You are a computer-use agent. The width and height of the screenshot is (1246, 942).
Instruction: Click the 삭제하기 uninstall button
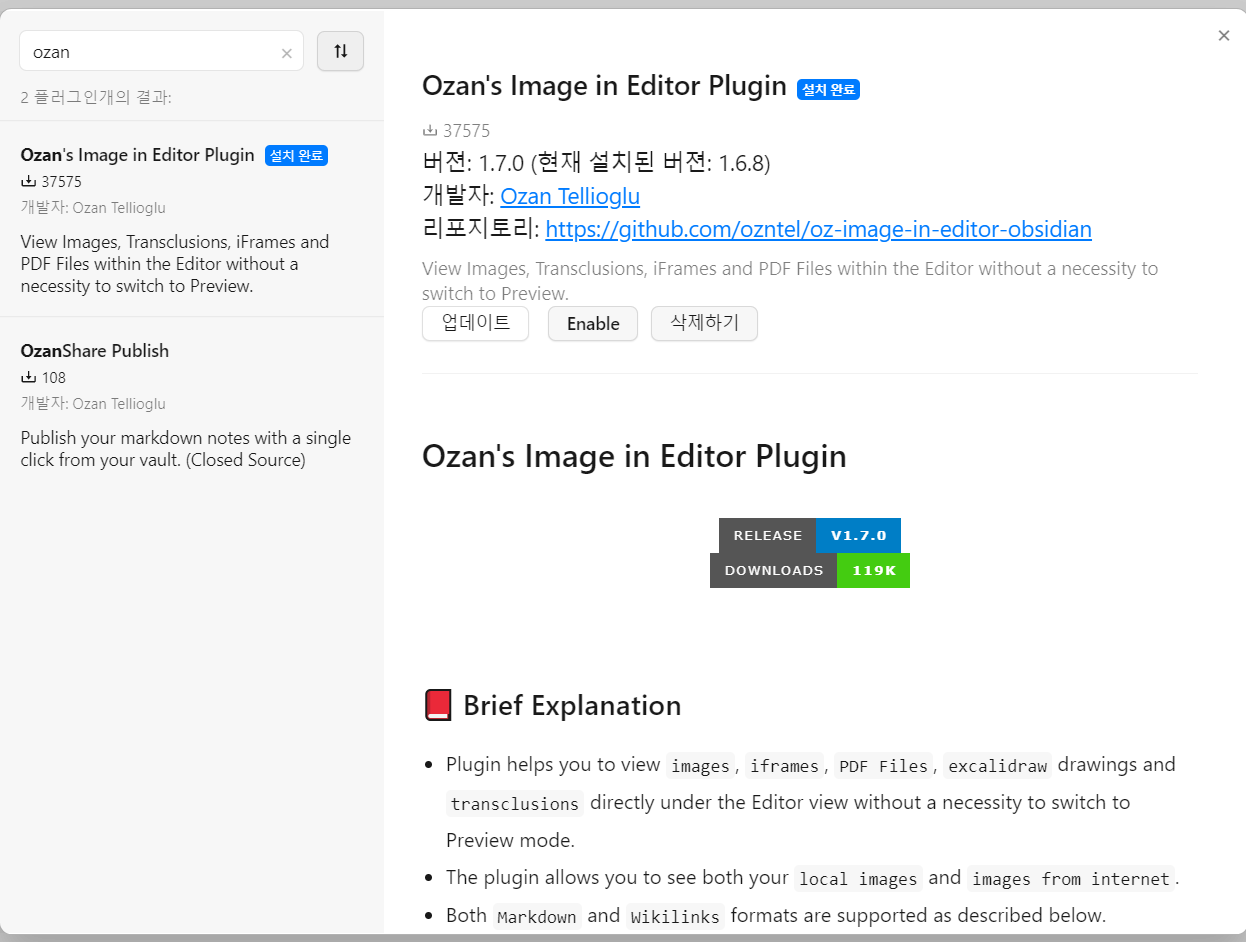coord(704,323)
